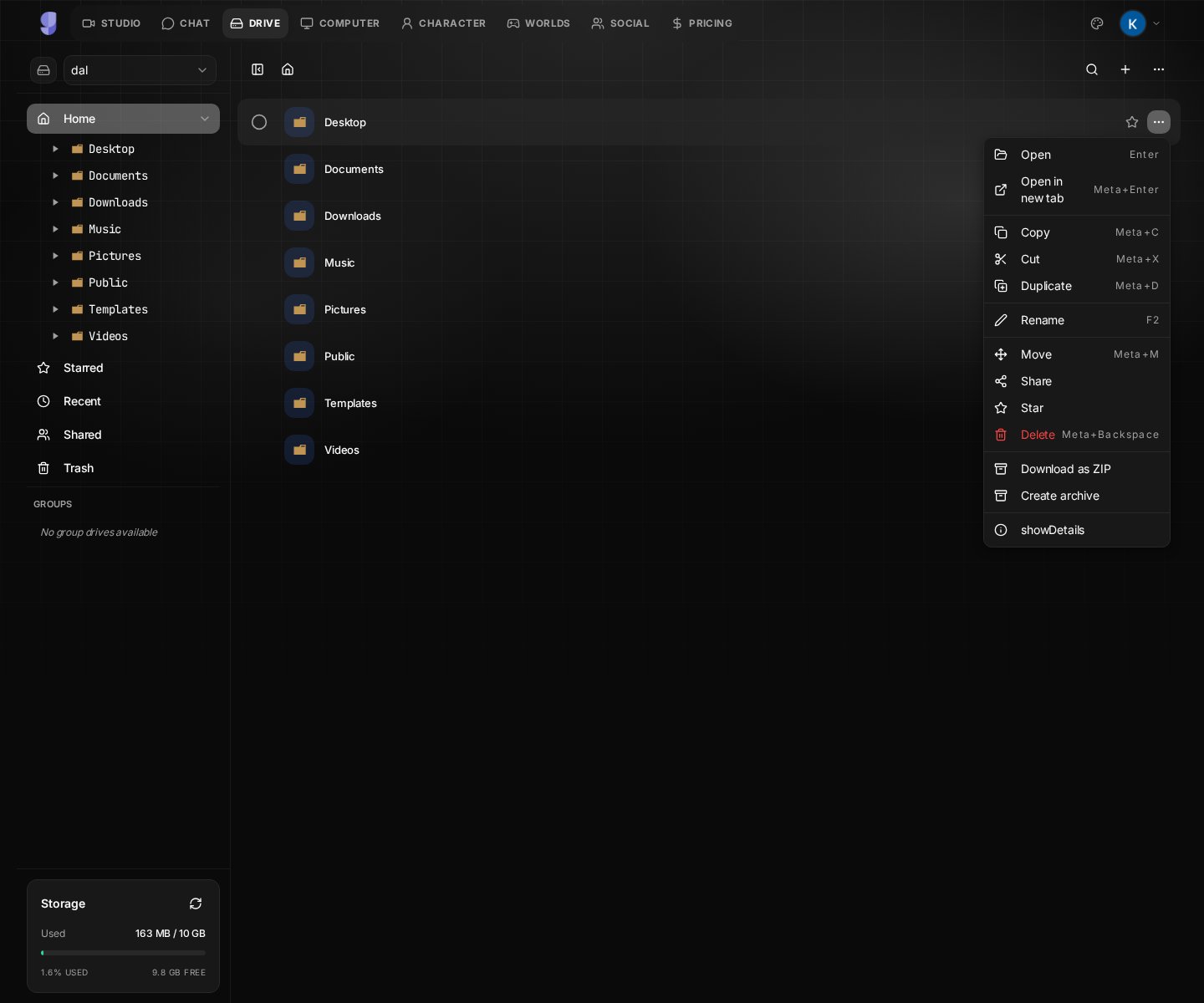This screenshot has width=1204, height=1003.
Task: Refresh storage usage with the refresh icon
Action: pos(196,904)
